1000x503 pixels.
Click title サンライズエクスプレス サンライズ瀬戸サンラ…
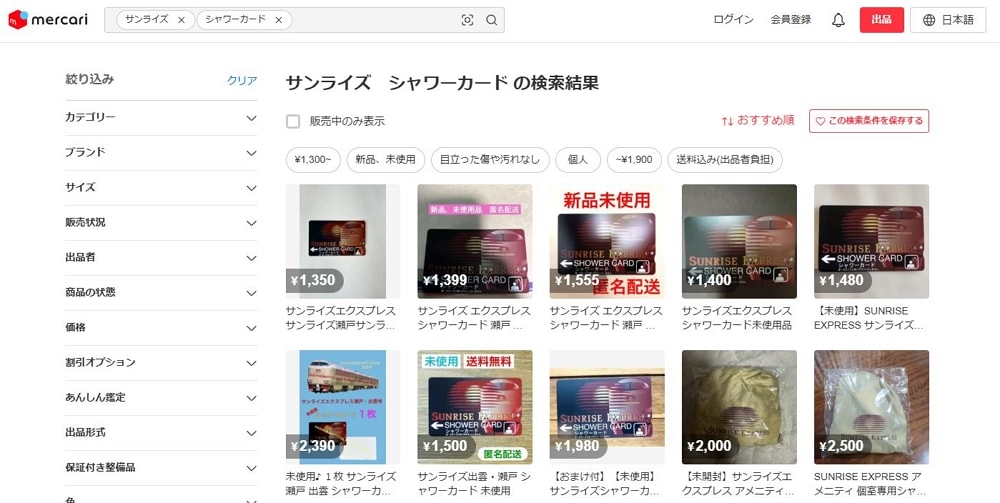pos(341,318)
